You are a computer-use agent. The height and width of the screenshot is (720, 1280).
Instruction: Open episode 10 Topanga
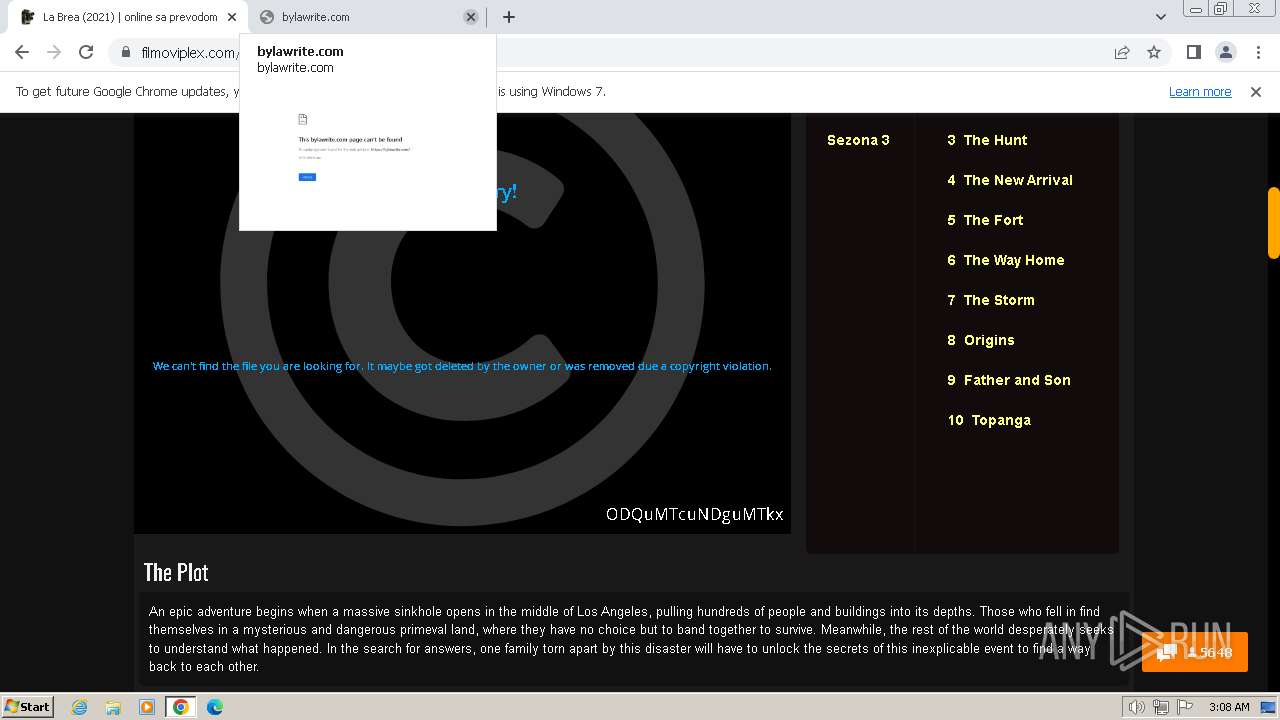tap(989, 420)
